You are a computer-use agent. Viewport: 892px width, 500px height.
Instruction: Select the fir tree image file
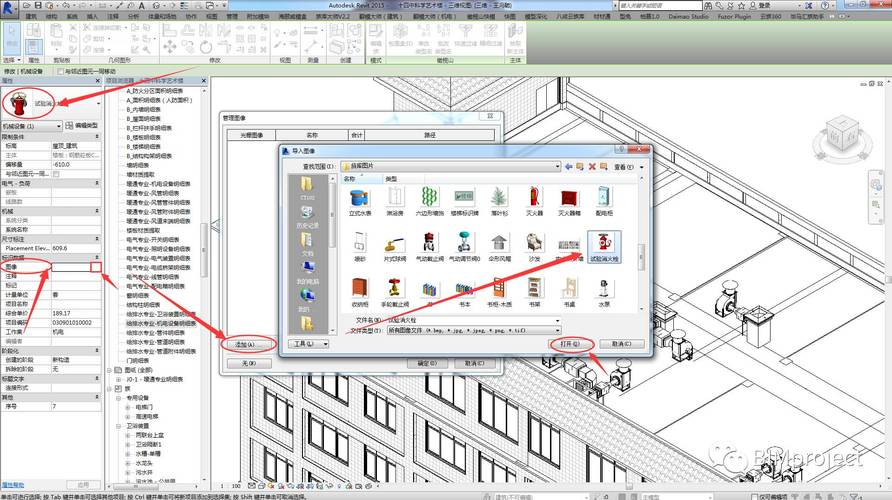(x=499, y=202)
